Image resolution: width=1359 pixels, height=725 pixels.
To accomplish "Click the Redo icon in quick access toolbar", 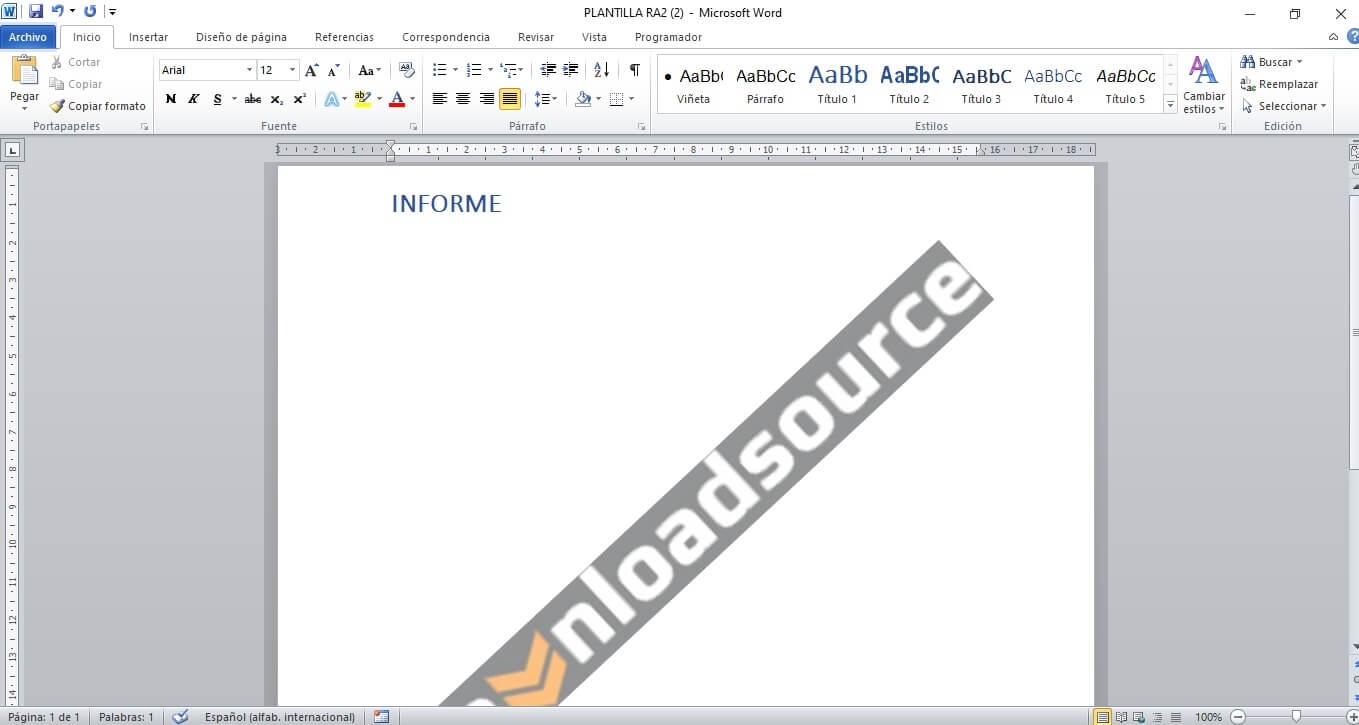I will click(x=90, y=12).
